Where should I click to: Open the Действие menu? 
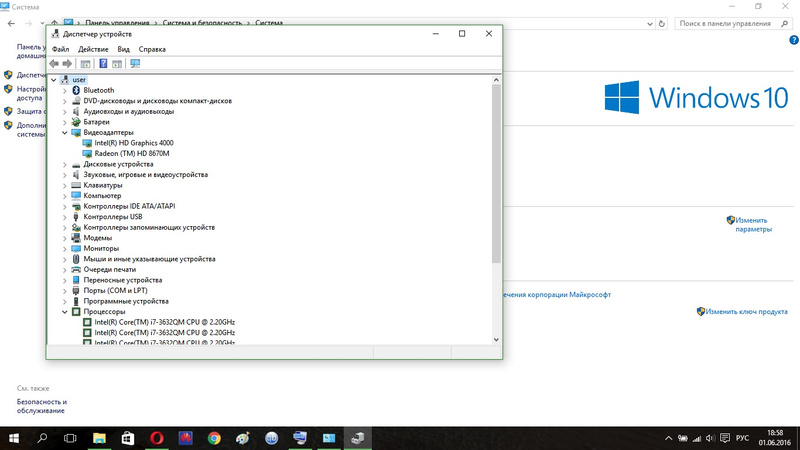[93, 49]
